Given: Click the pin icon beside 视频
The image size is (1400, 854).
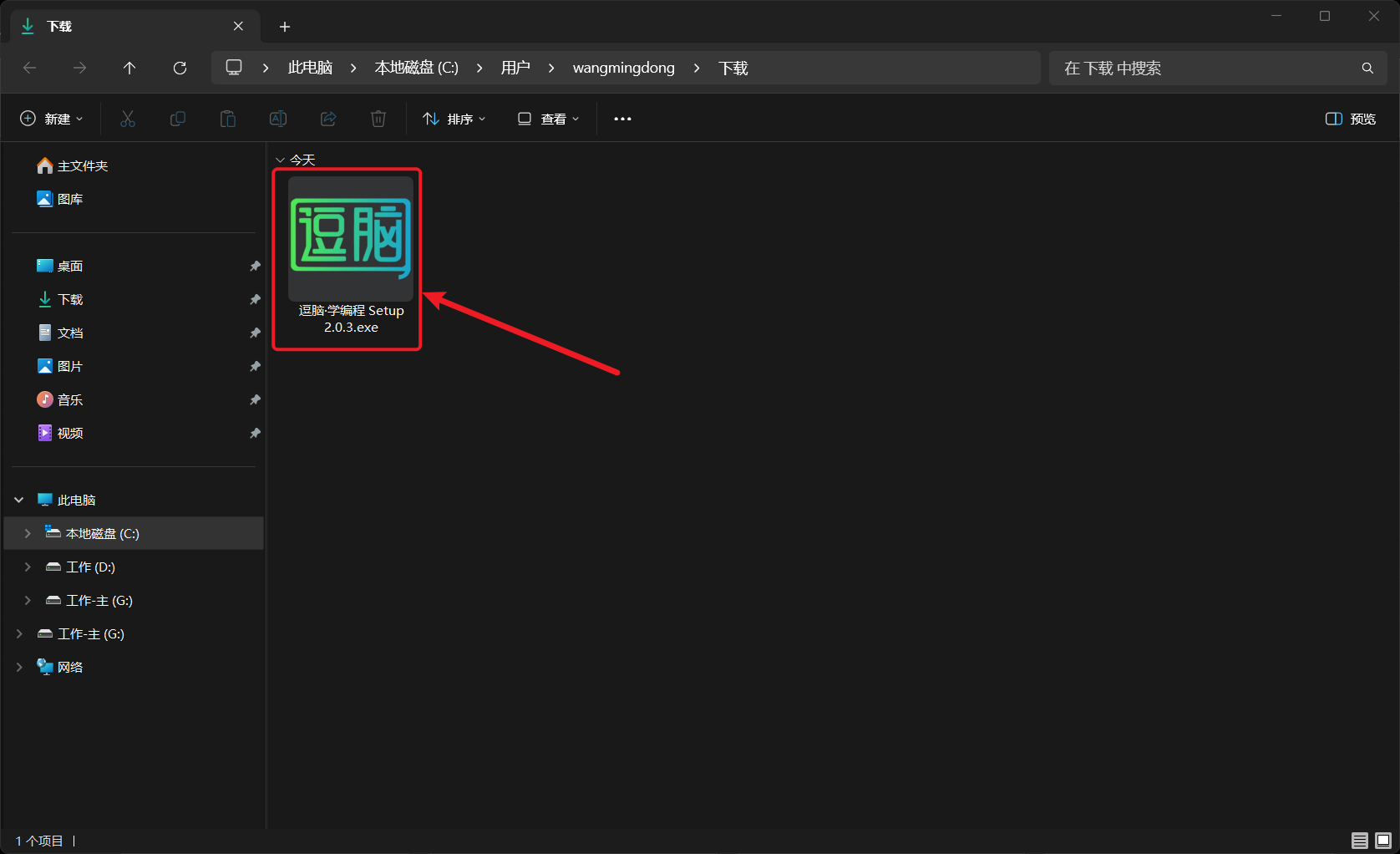Looking at the screenshot, I should (255, 433).
